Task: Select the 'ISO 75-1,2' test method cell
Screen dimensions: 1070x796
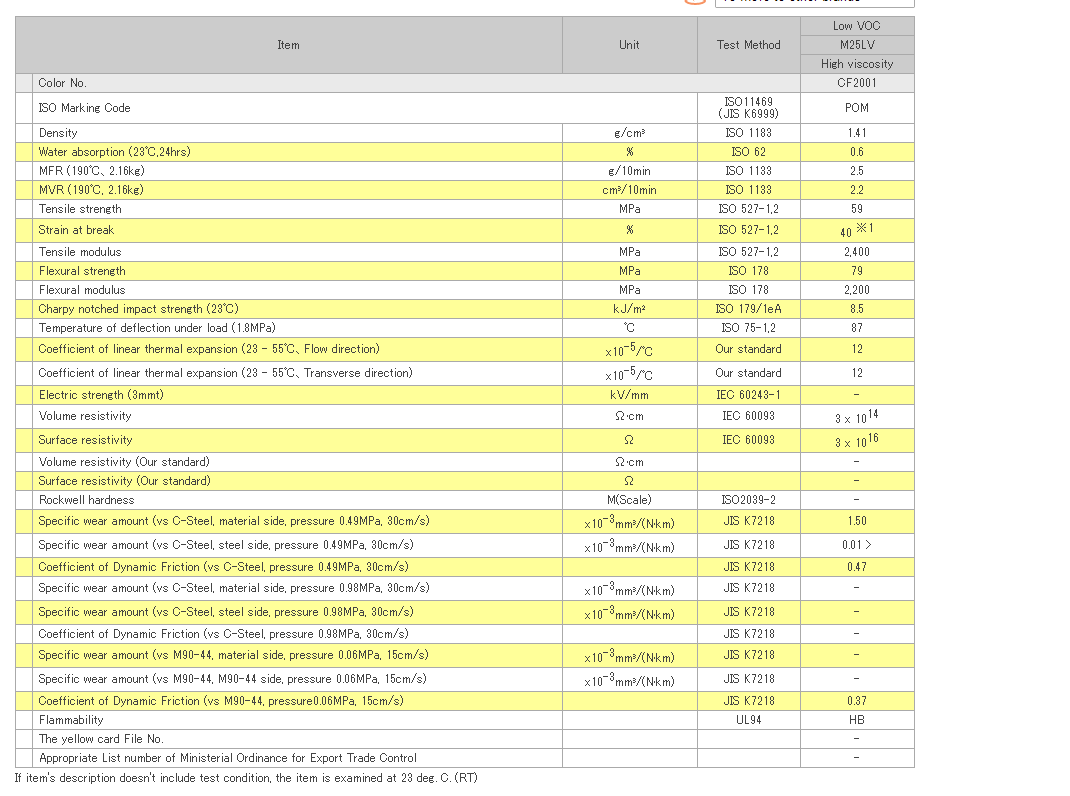Action: [x=749, y=329]
